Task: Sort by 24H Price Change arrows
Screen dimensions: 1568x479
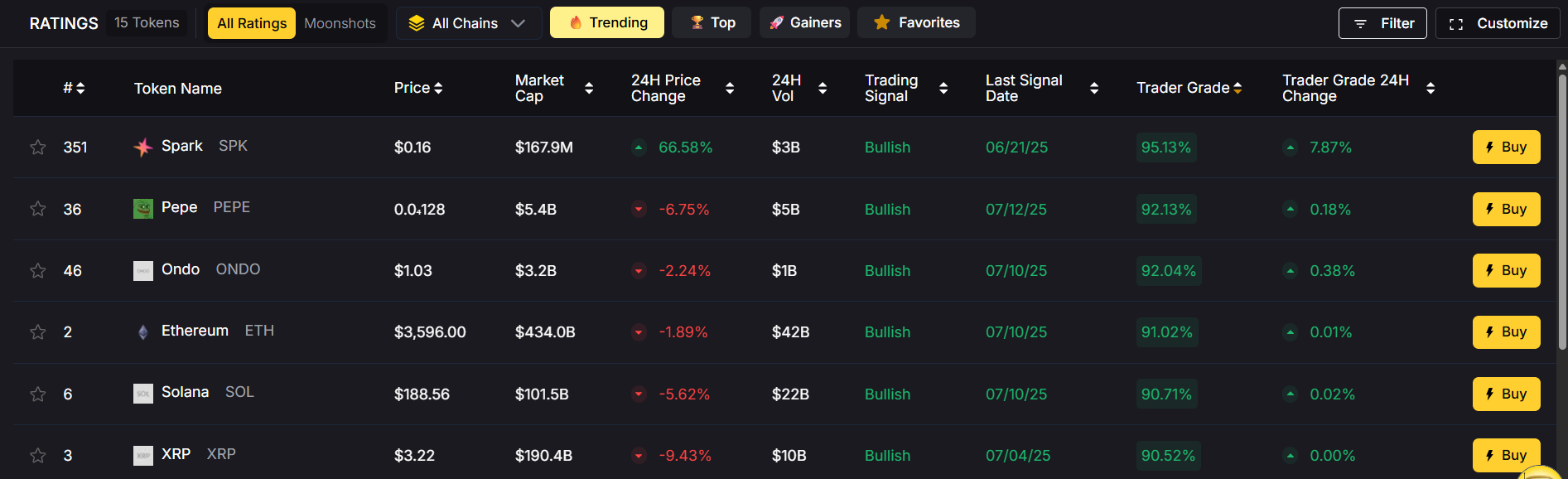Action: pos(730,88)
